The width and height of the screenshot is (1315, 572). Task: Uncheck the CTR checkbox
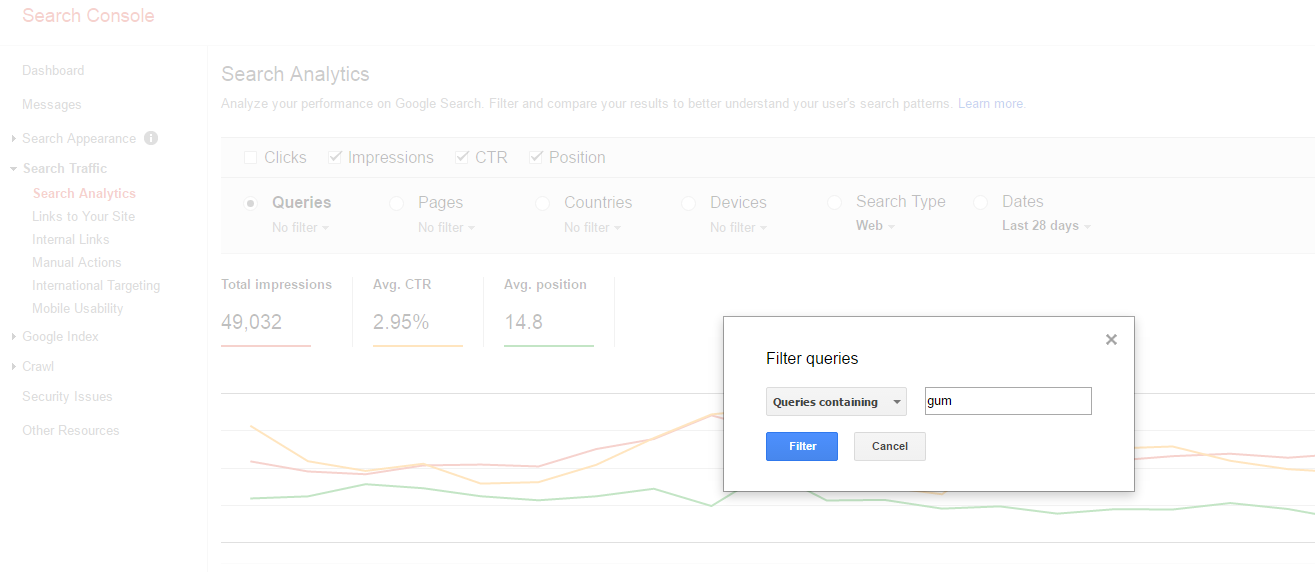pyautogui.click(x=462, y=157)
